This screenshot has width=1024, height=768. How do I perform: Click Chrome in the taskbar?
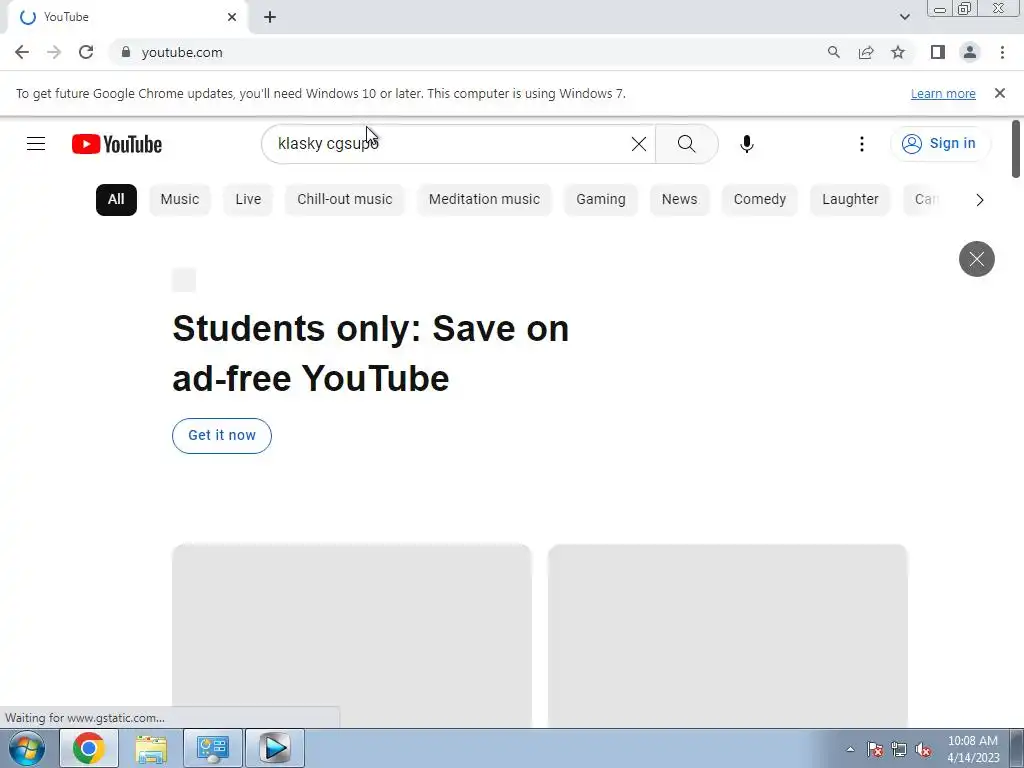[x=88, y=748]
